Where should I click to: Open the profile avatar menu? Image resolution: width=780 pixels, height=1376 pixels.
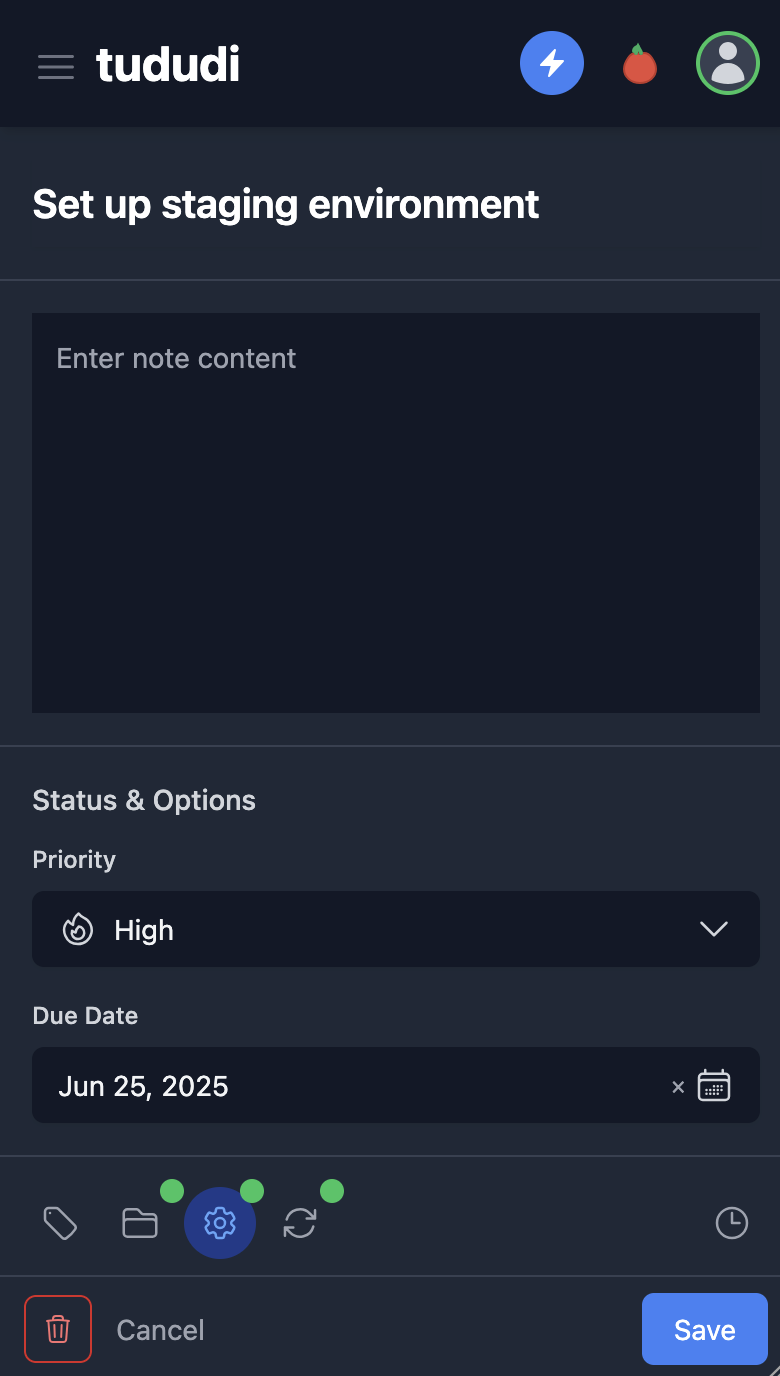coord(728,63)
